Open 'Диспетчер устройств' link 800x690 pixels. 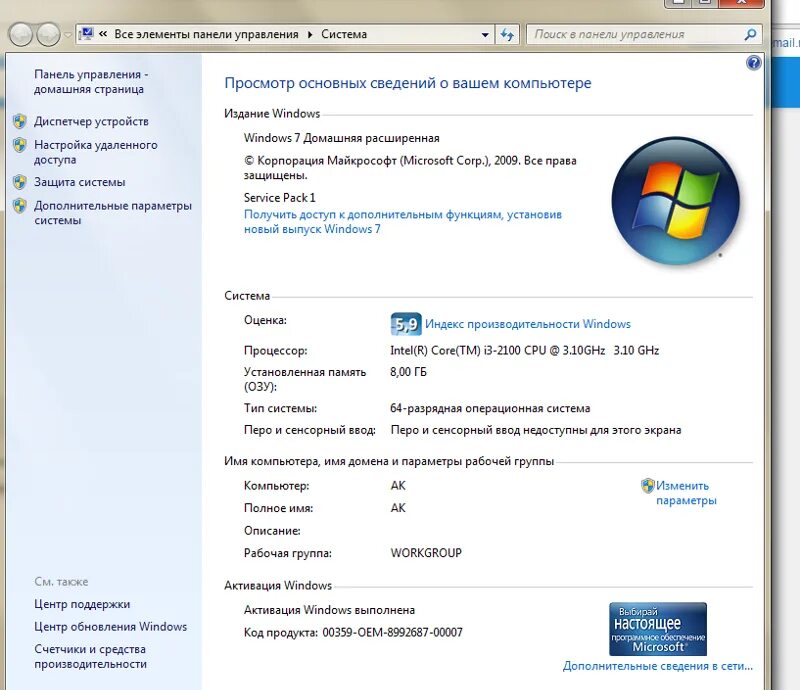(x=91, y=121)
